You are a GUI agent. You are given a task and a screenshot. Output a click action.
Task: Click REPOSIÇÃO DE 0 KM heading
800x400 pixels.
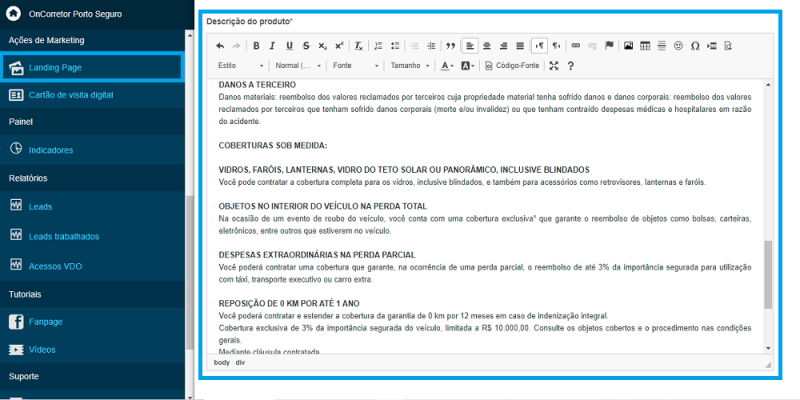pos(289,304)
